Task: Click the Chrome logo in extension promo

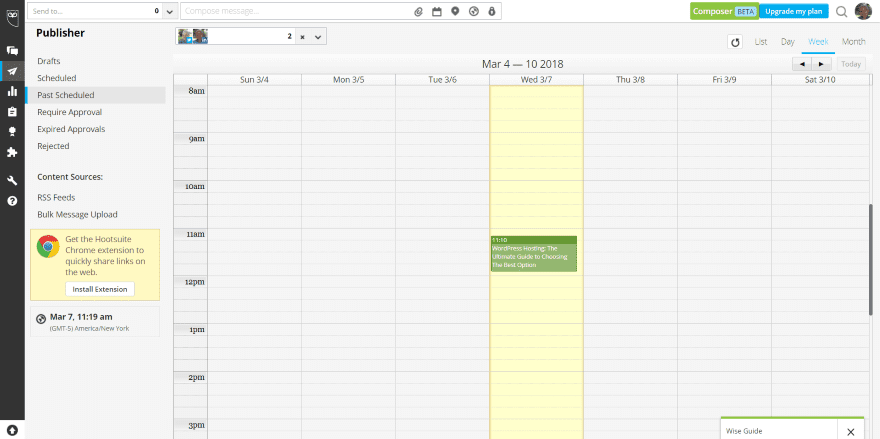Action: pos(48,246)
